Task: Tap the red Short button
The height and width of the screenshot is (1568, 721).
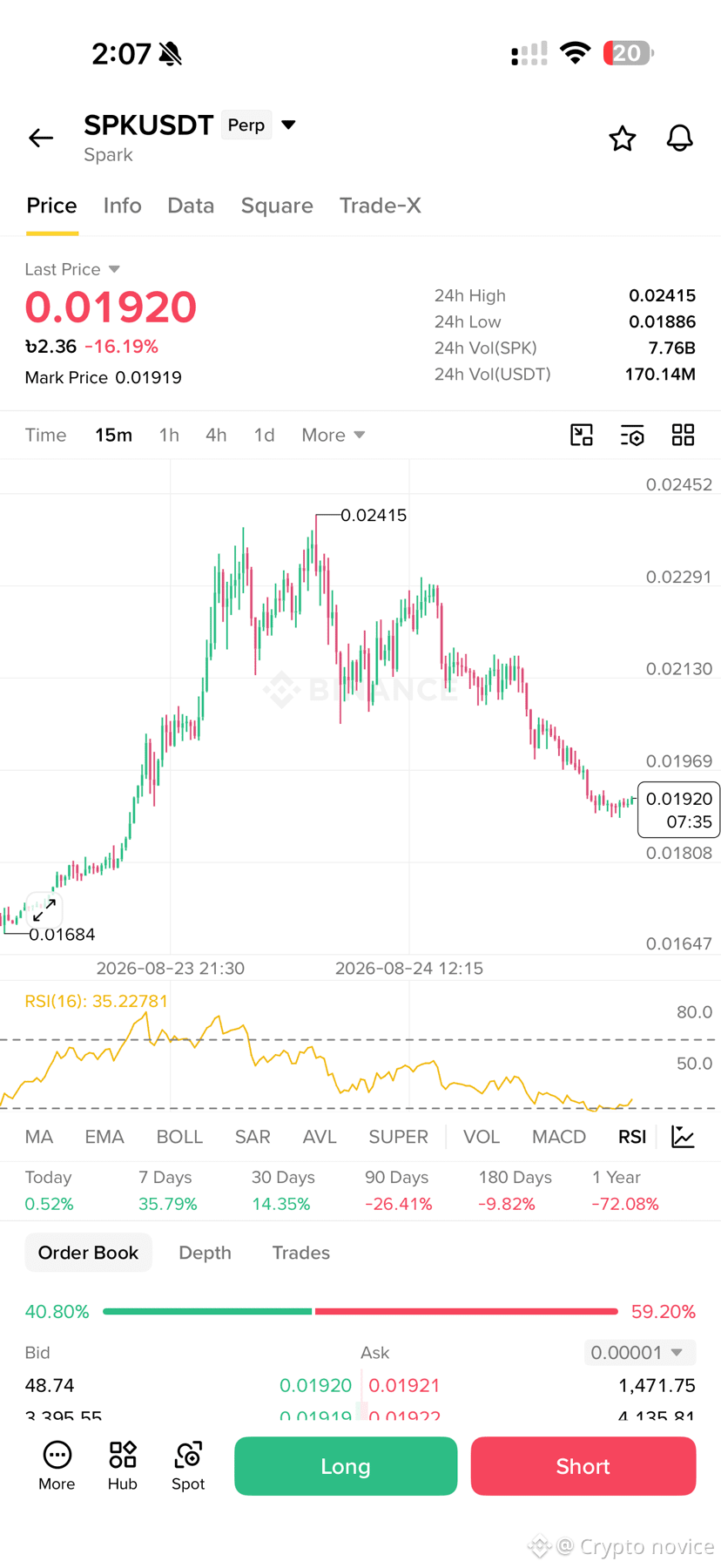Action: point(583,1466)
